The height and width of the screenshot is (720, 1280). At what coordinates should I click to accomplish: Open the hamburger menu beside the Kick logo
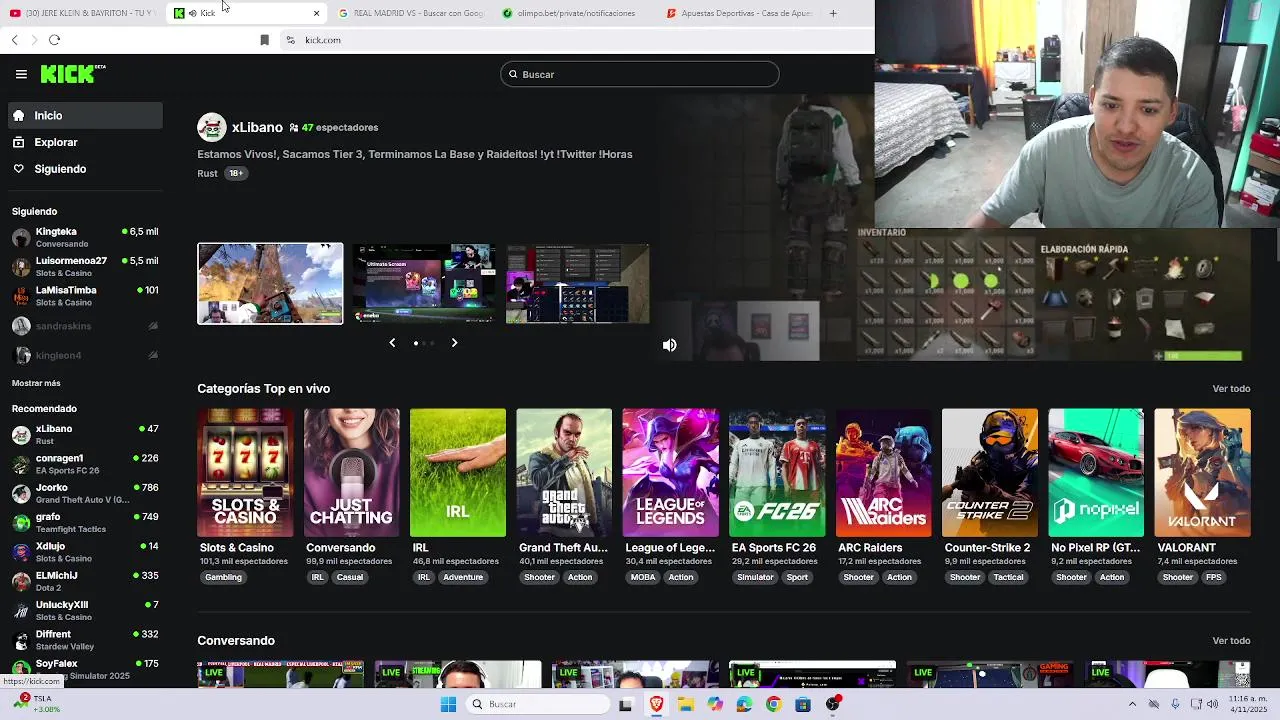tap(21, 74)
